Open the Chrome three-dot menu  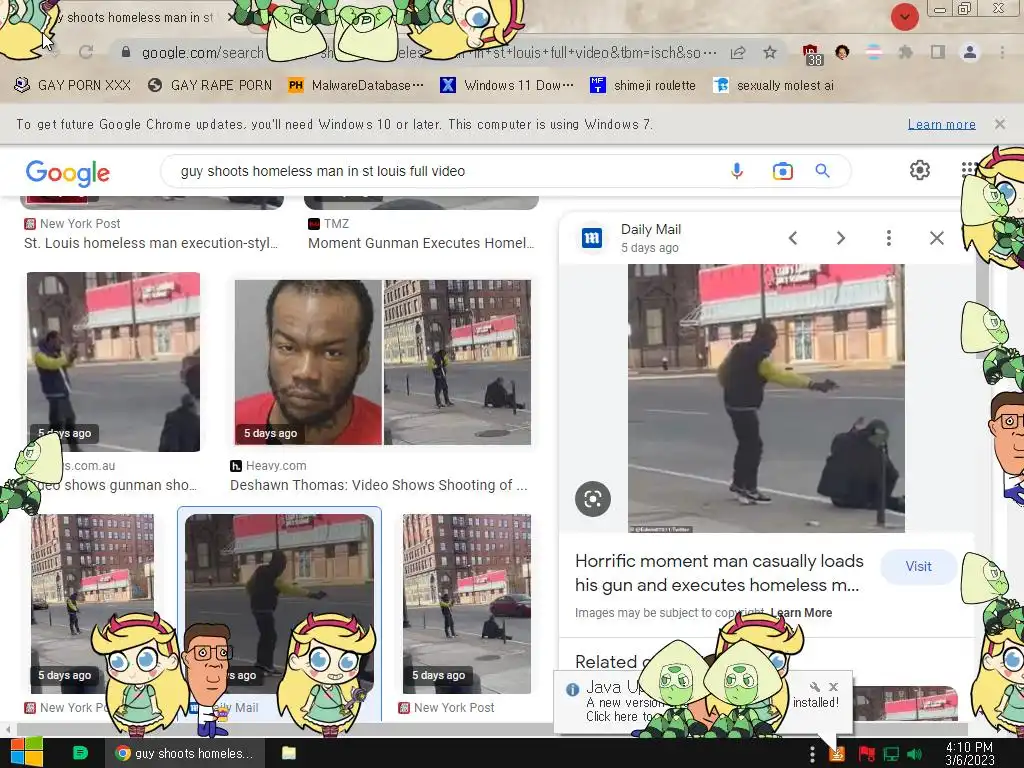point(1002,52)
